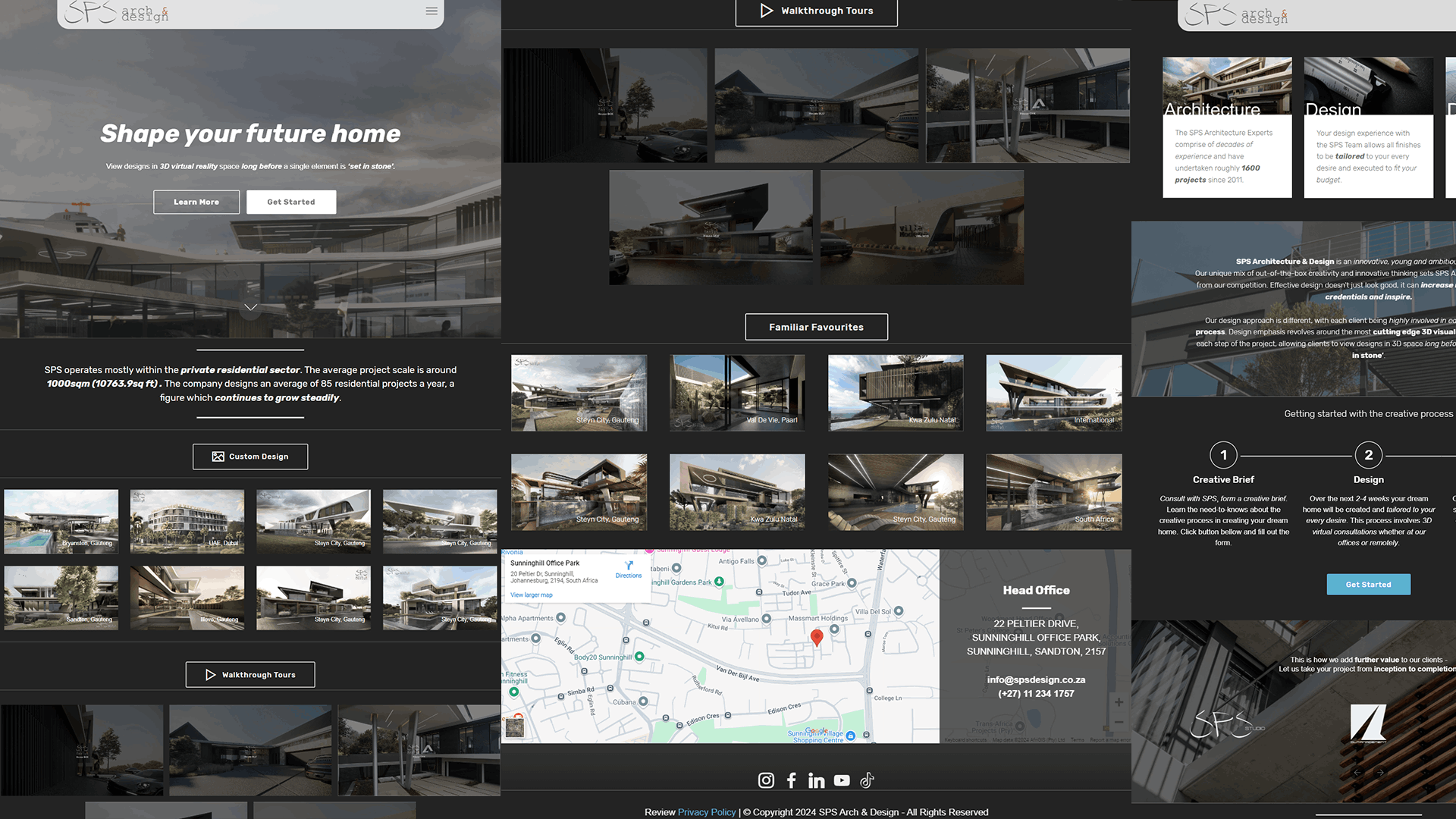Click the Directions icon on map card

pyautogui.click(x=629, y=566)
